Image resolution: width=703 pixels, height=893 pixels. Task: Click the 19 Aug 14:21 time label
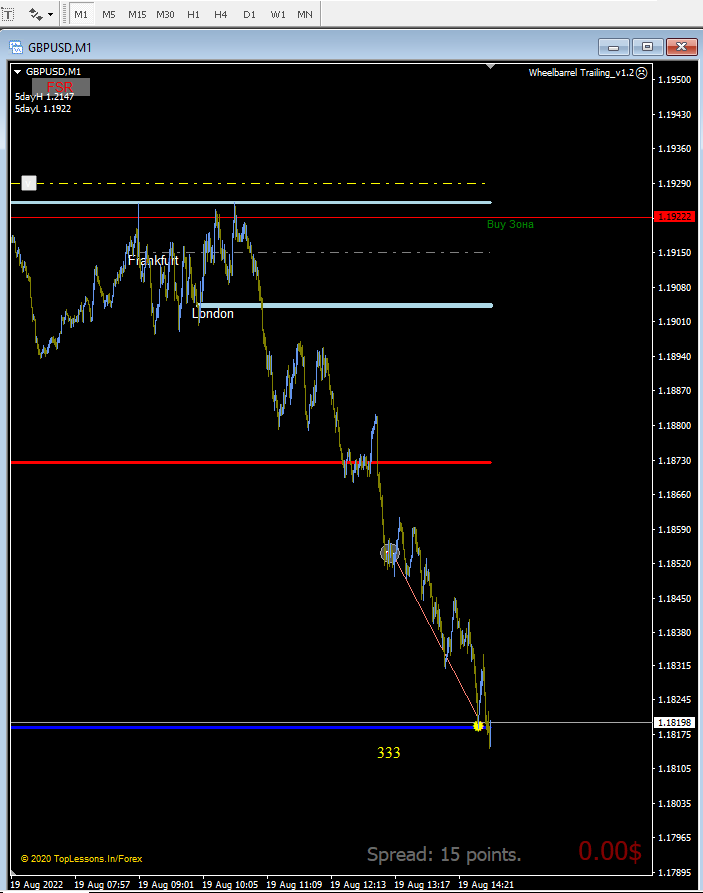point(486,885)
